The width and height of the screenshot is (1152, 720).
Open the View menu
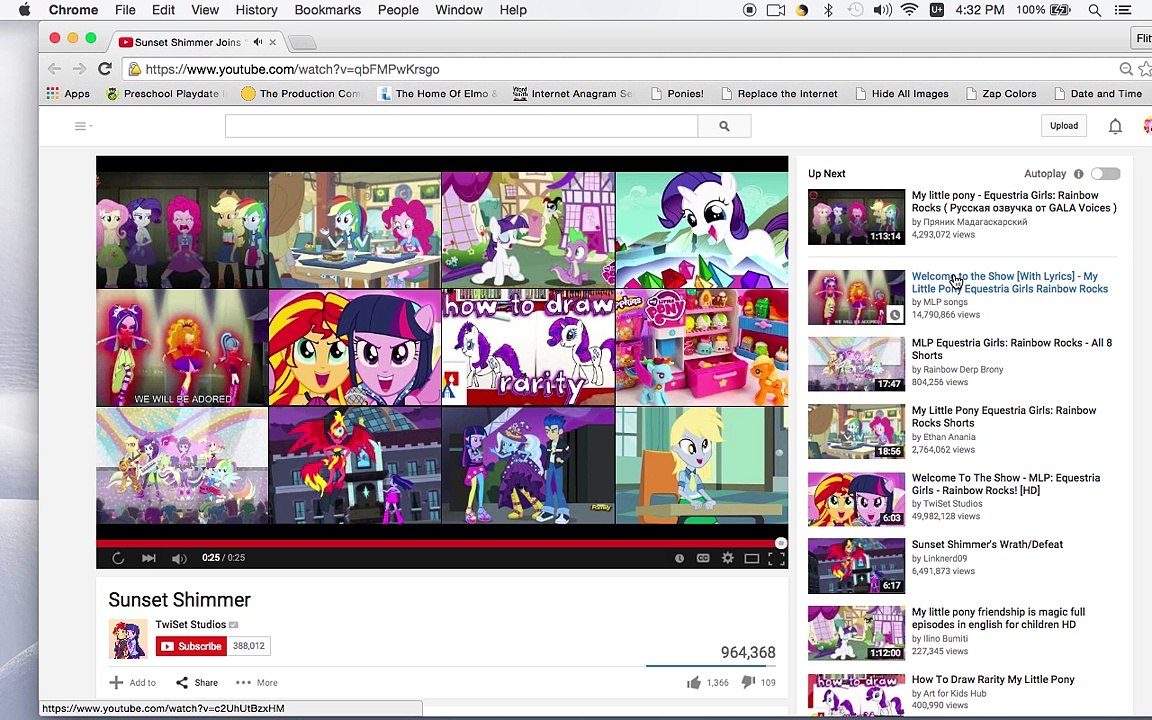pyautogui.click(x=205, y=10)
